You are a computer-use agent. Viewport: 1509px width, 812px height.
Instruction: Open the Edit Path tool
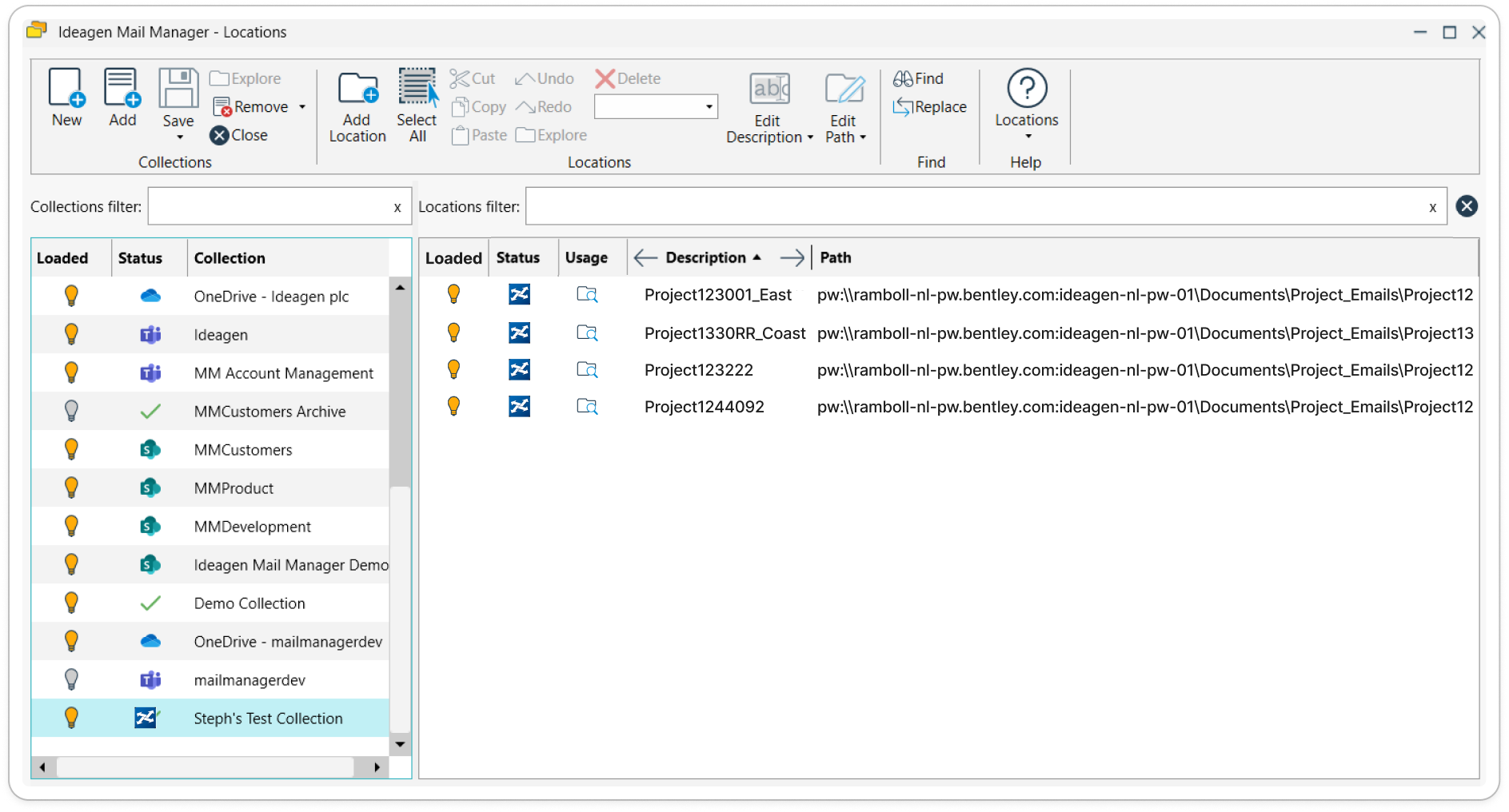pos(844,89)
